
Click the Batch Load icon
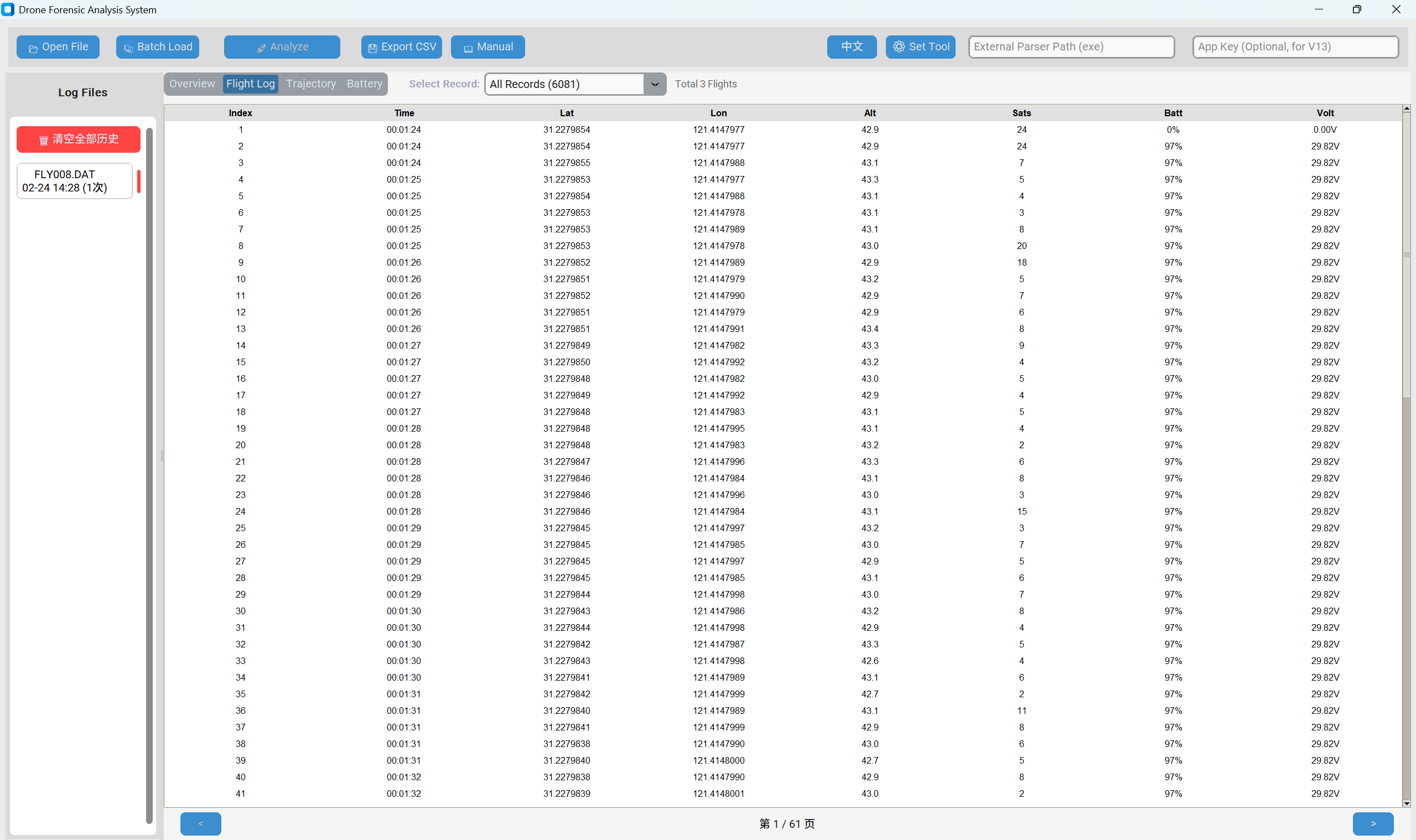(x=128, y=48)
